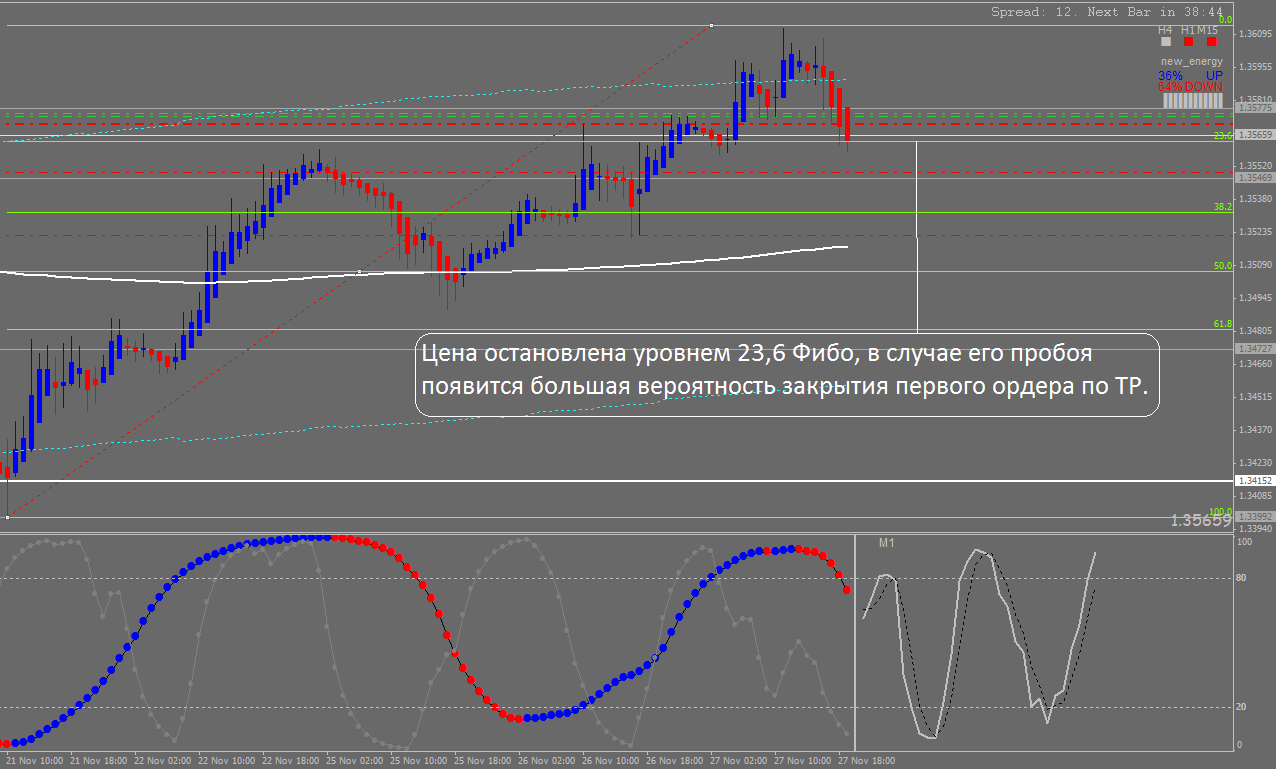Screen dimensions: 1276x770
Task: Click the 1.34370 price scale value
Action: (x=1255, y=430)
